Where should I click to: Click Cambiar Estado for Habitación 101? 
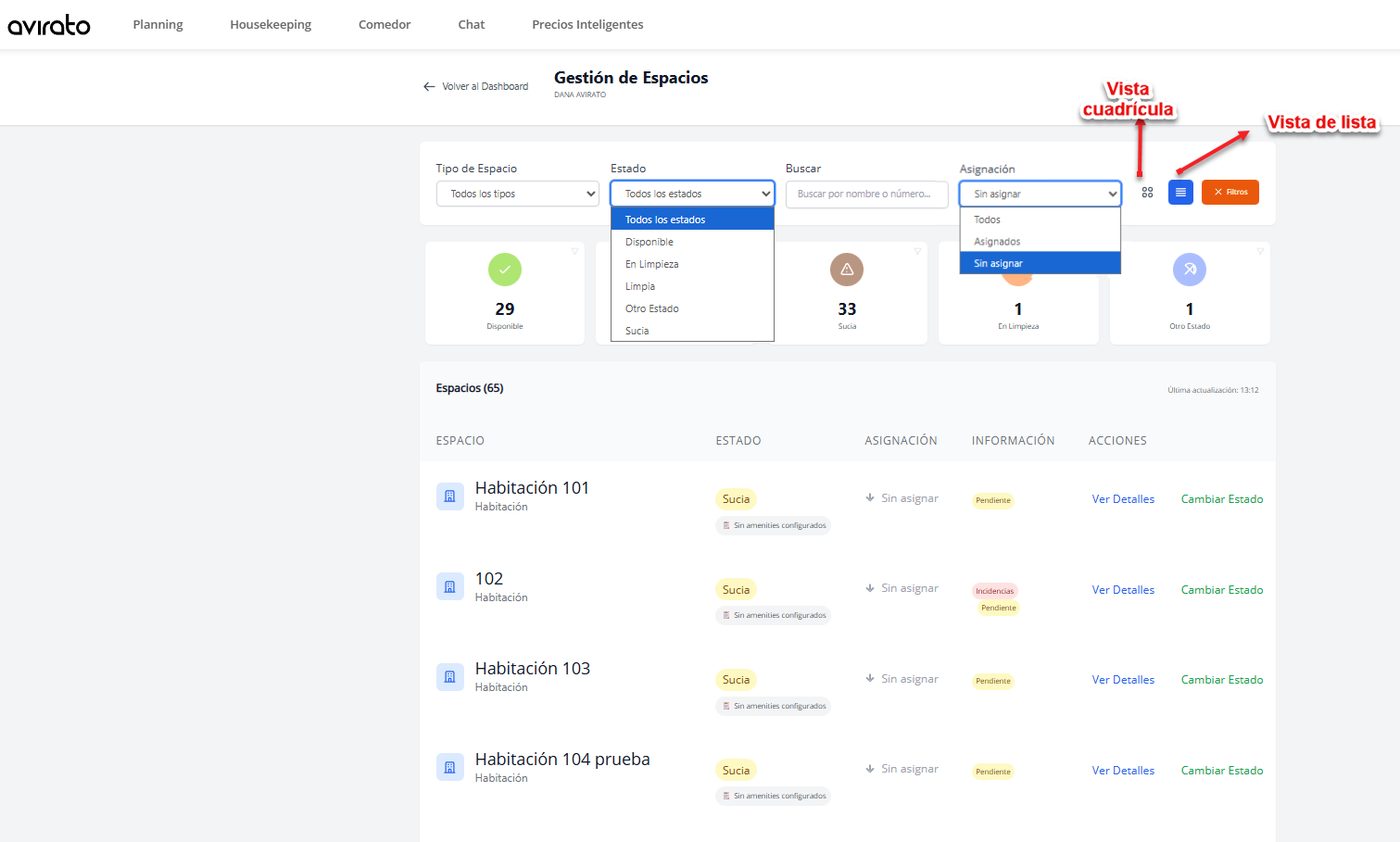click(x=1222, y=499)
